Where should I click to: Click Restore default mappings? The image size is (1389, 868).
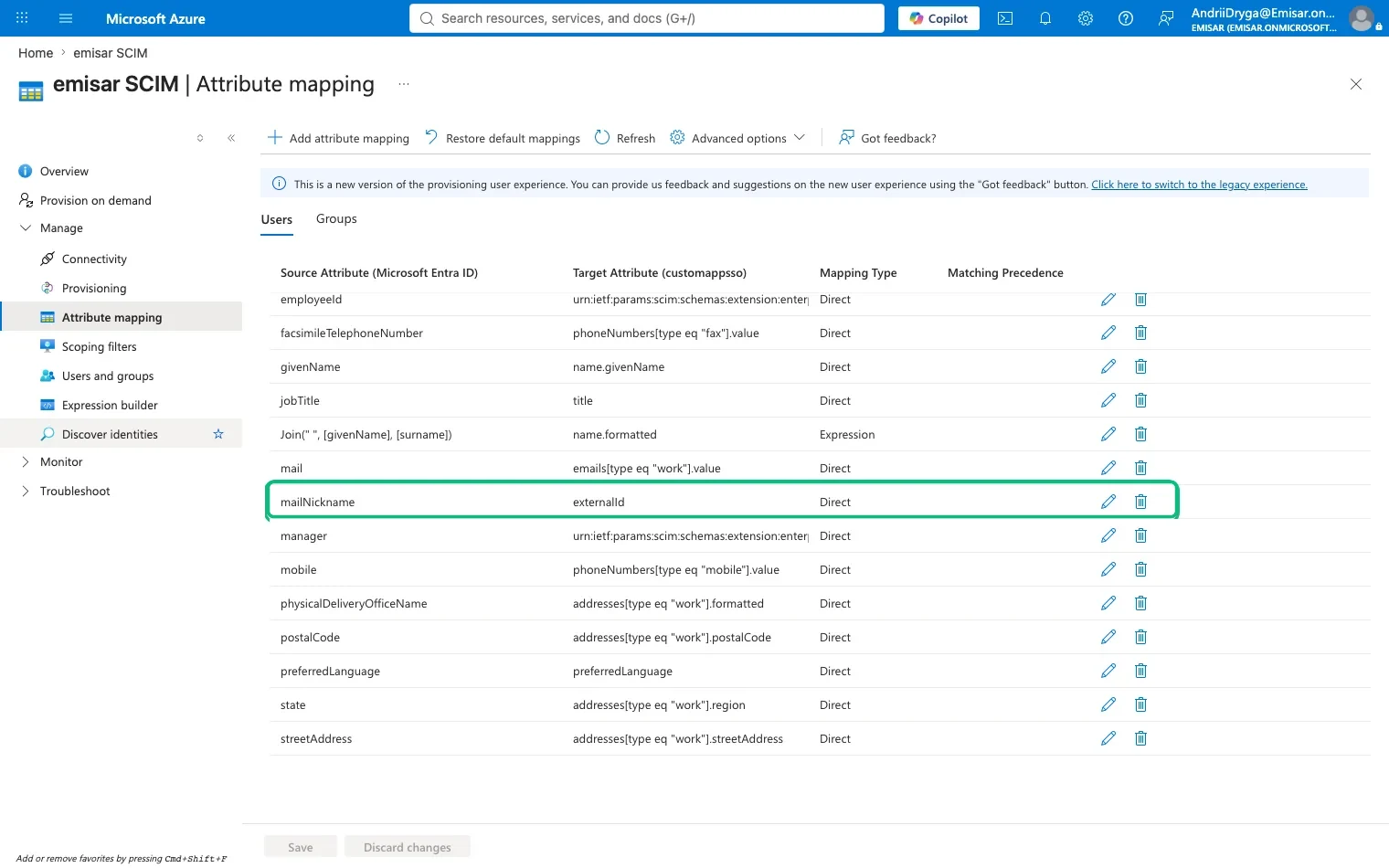coord(502,138)
